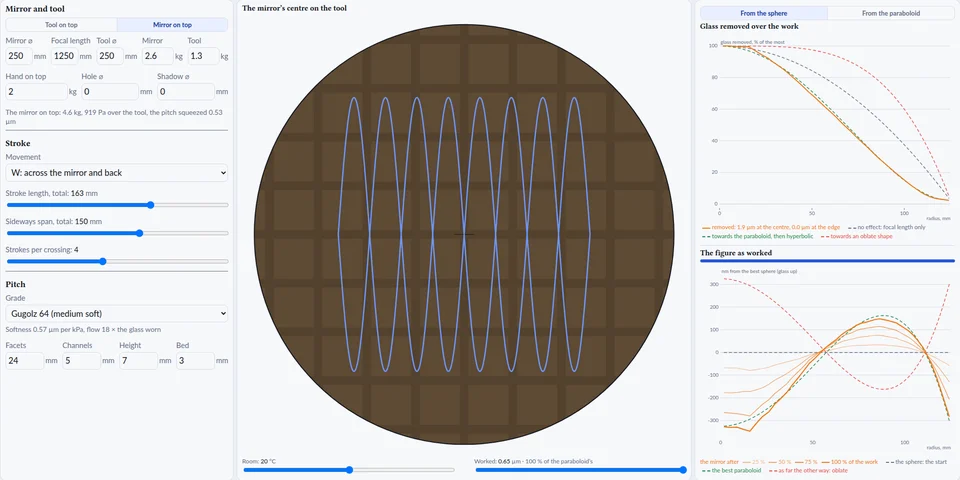Click 'the sphere: the start' legend entry
Screen dimensions: 960x480
(x=917, y=461)
